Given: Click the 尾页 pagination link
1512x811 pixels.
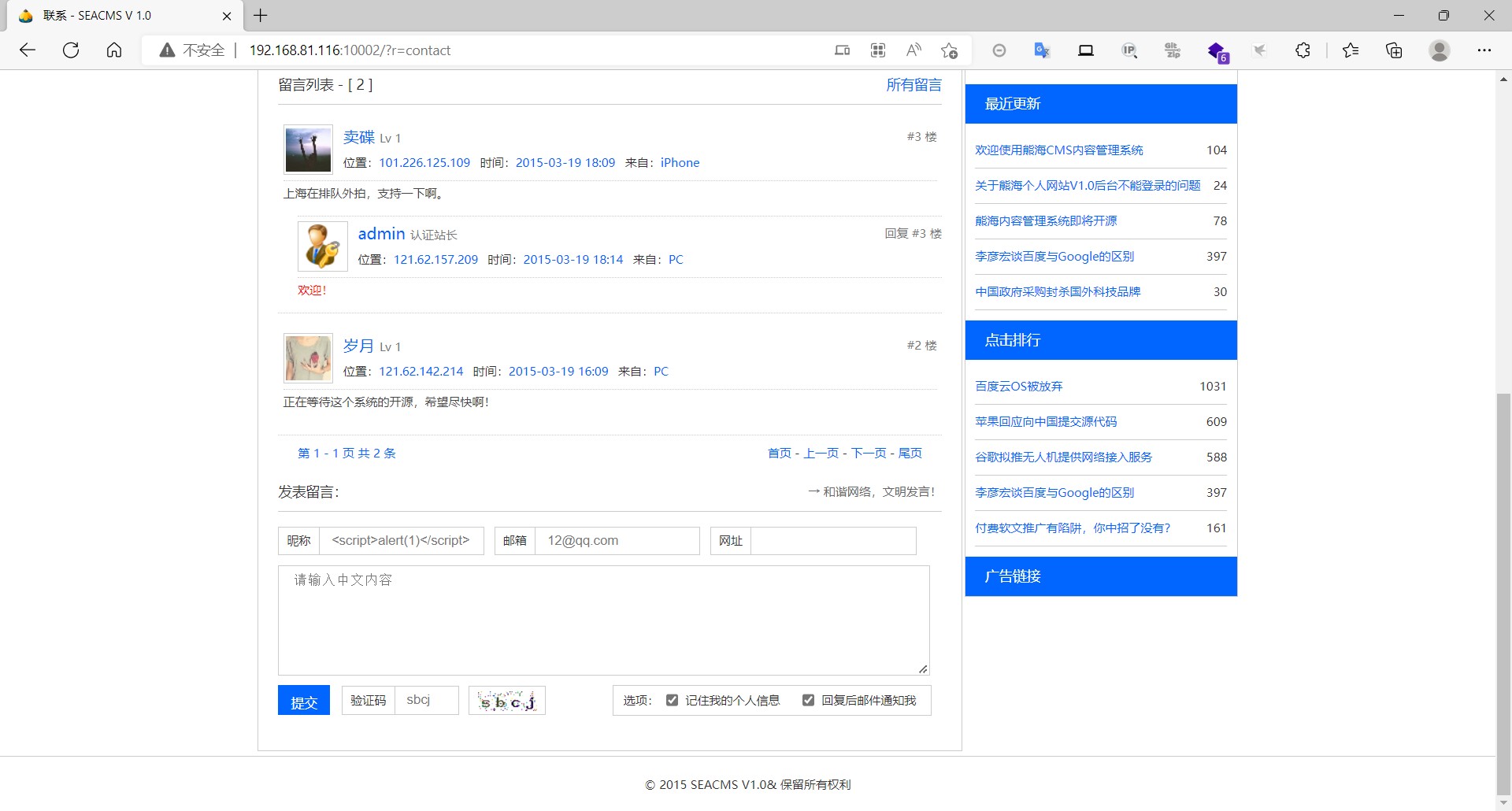Looking at the screenshot, I should 910,453.
